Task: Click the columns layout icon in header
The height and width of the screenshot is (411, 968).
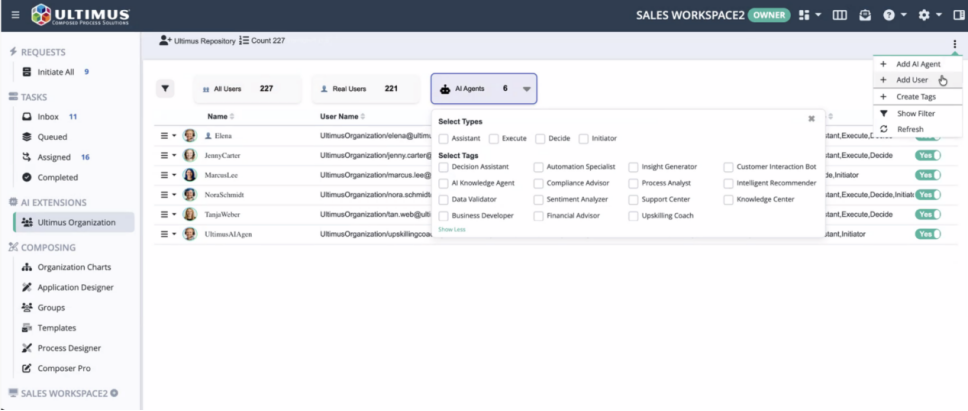Action: [x=840, y=15]
